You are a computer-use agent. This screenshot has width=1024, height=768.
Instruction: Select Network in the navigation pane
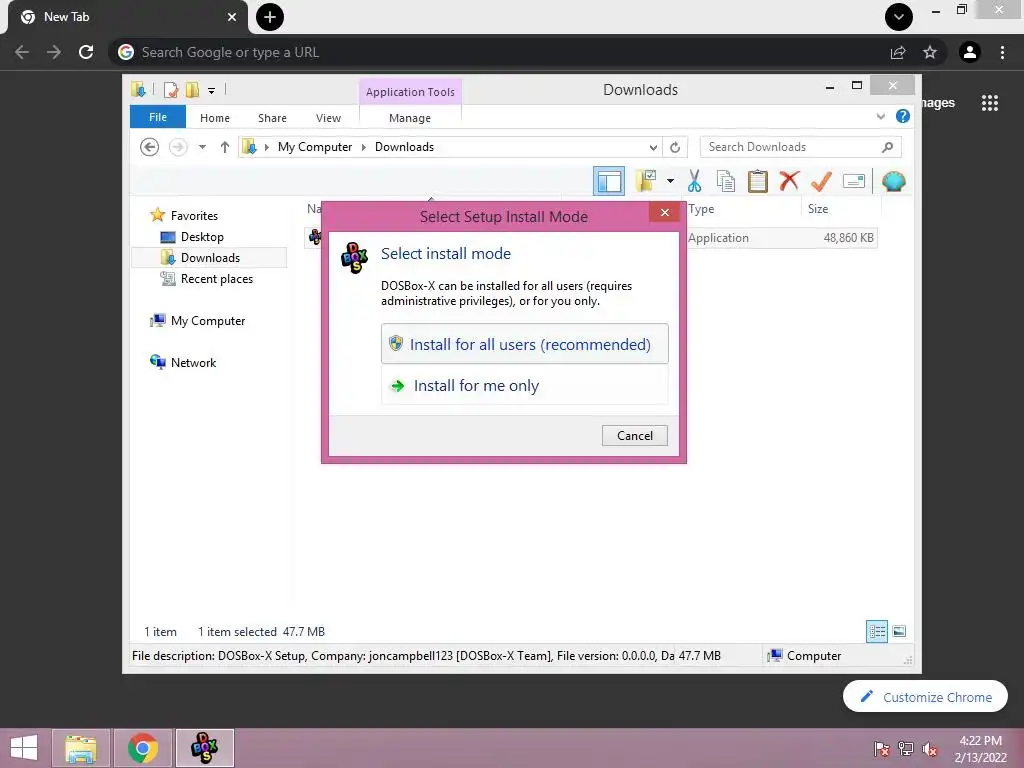click(x=193, y=362)
